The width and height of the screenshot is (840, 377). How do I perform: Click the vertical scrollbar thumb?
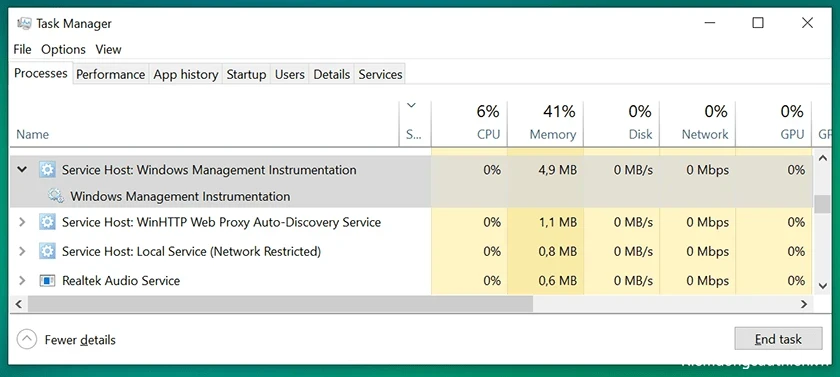click(822, 204)
